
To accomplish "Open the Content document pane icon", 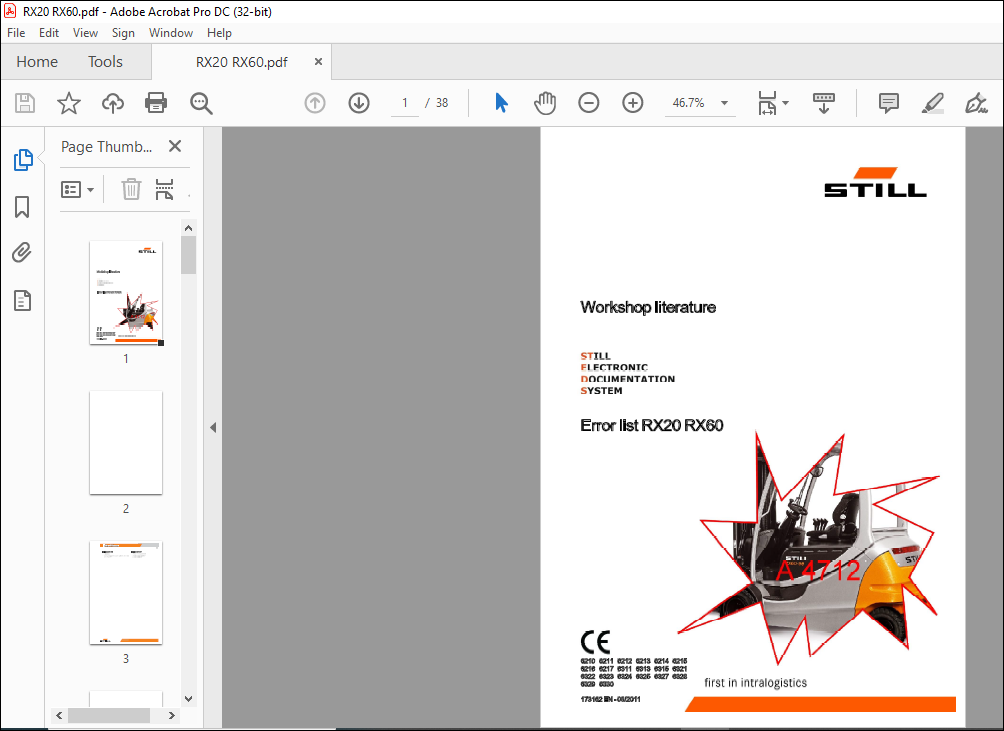I will point(22,300).
